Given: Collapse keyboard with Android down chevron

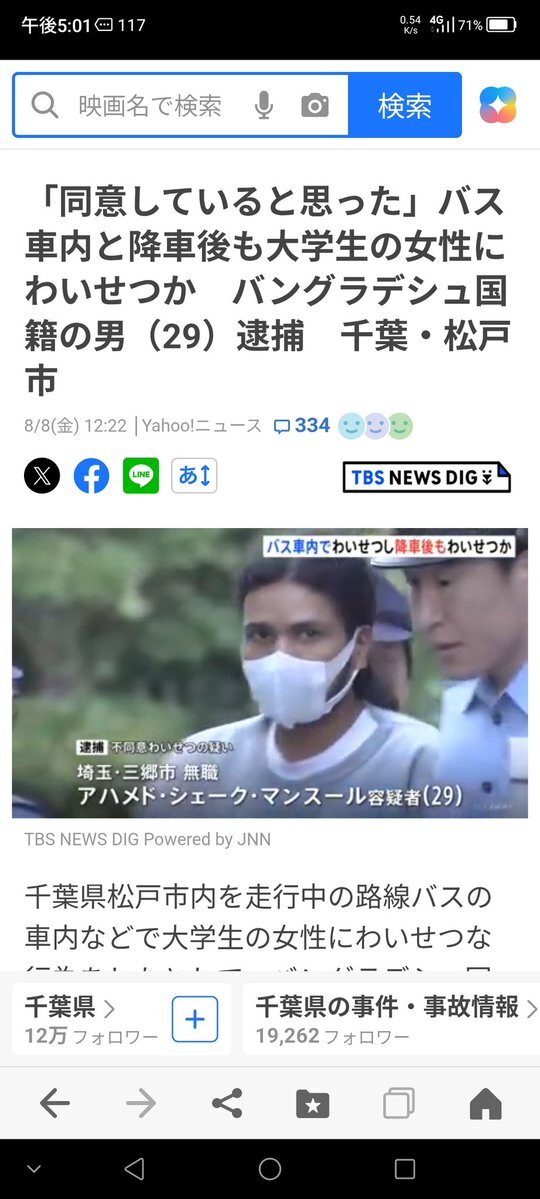Looking at the screenshot, I should (x=33, y=1168).
